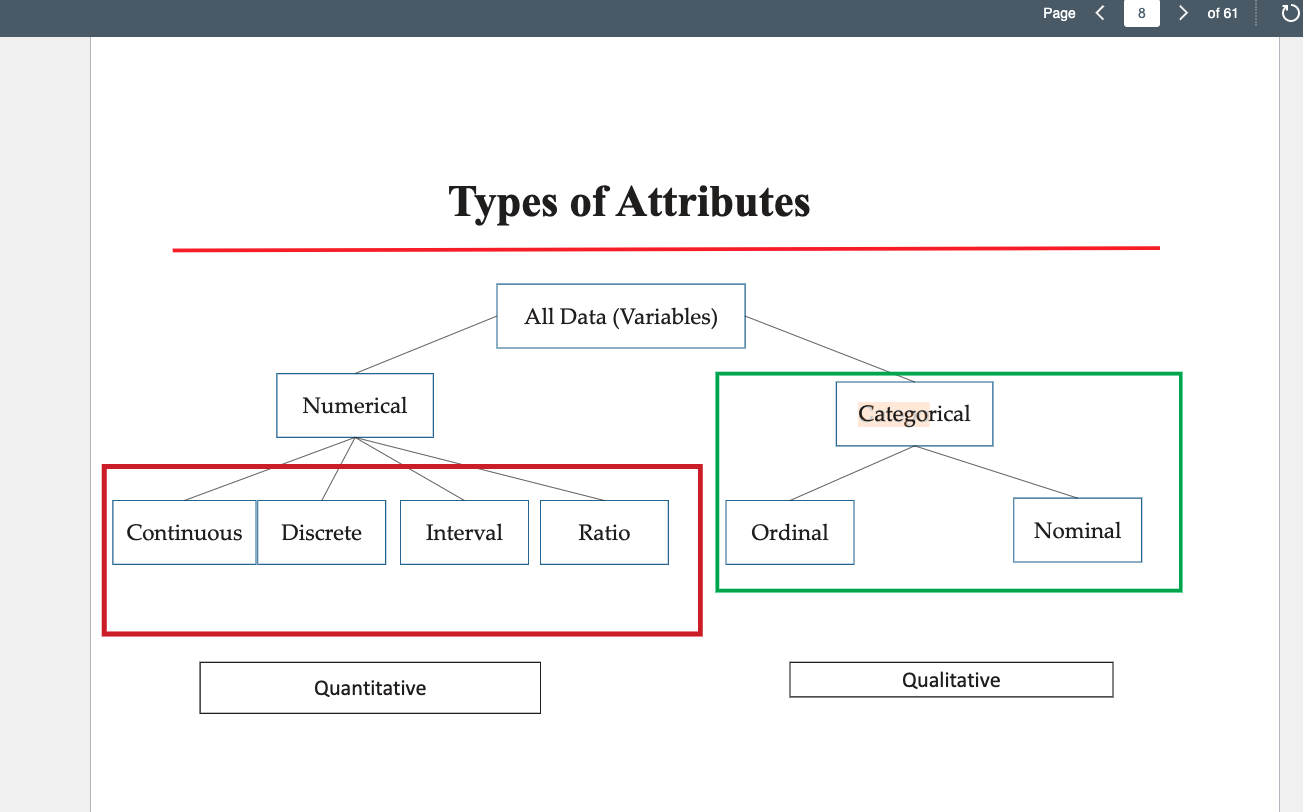Select the 'Continuous' attribute box
The width and height of the screenshot is (1303, 812).
pyautogui.click(x=184, y=532)
